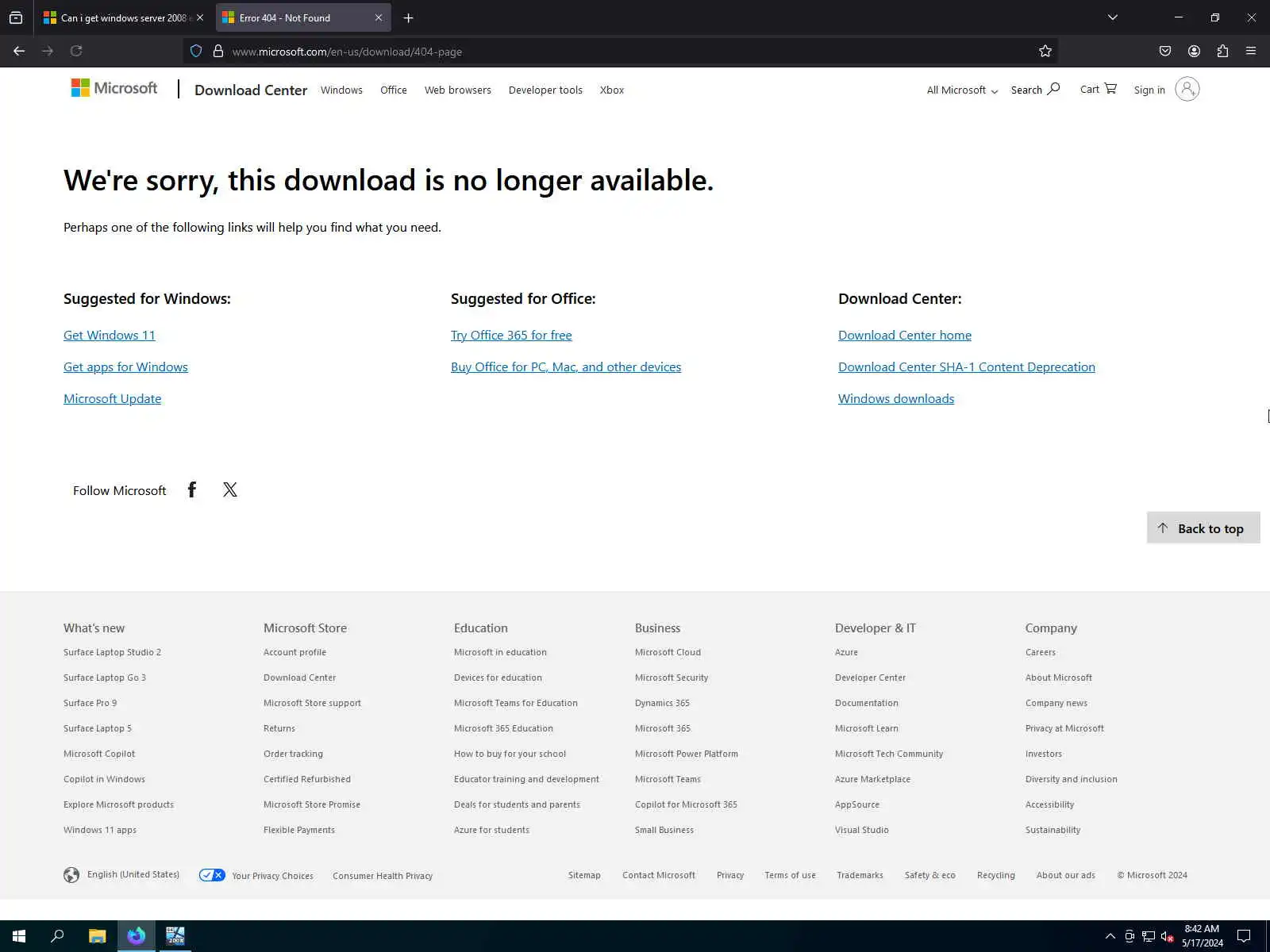Open the Firefox application menu
Image resolution: width=1270 pixels, height=952 pixels.
coord(1251,51)
